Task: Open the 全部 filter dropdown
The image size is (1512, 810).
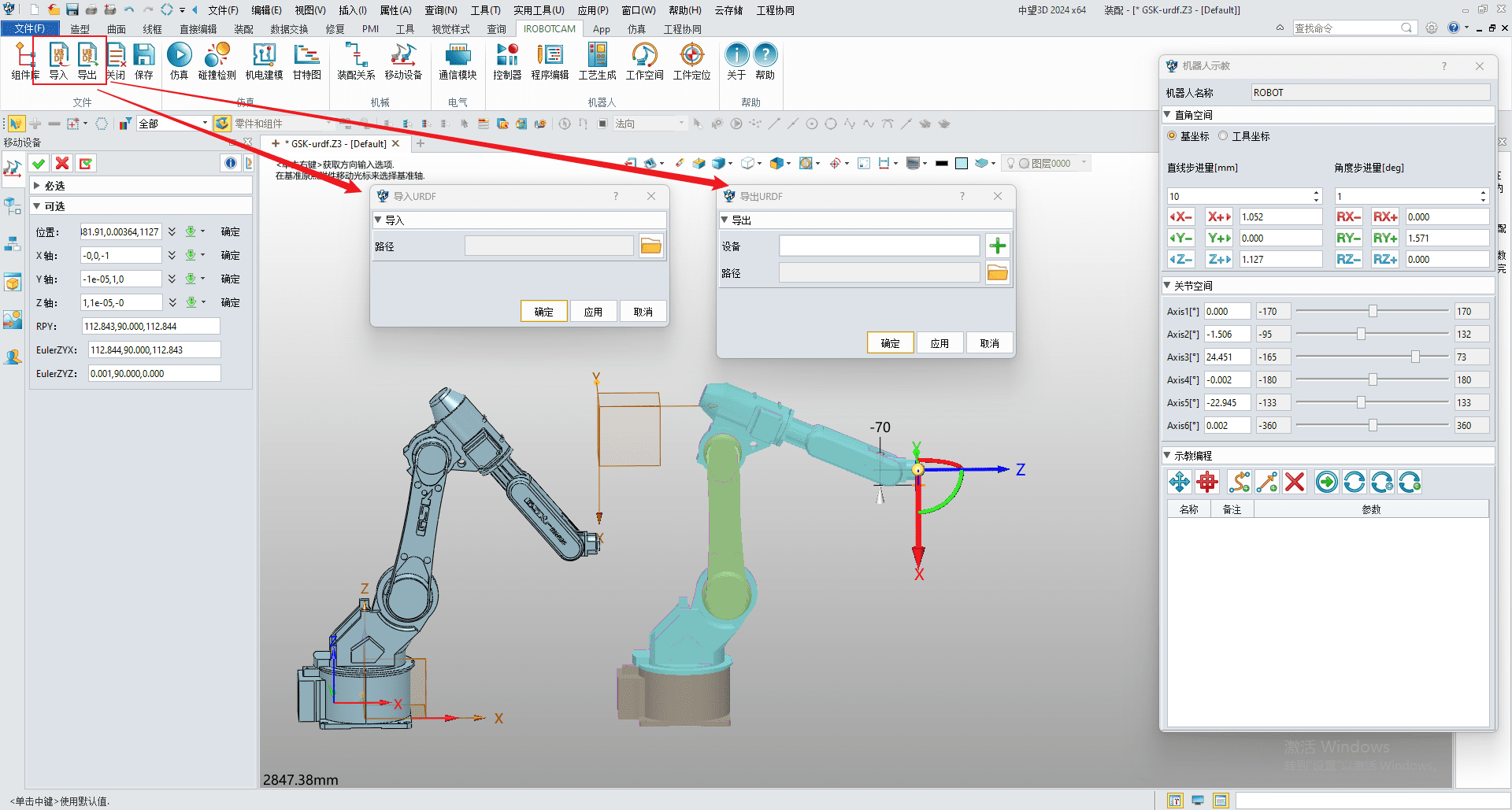Action: [206, 124]
